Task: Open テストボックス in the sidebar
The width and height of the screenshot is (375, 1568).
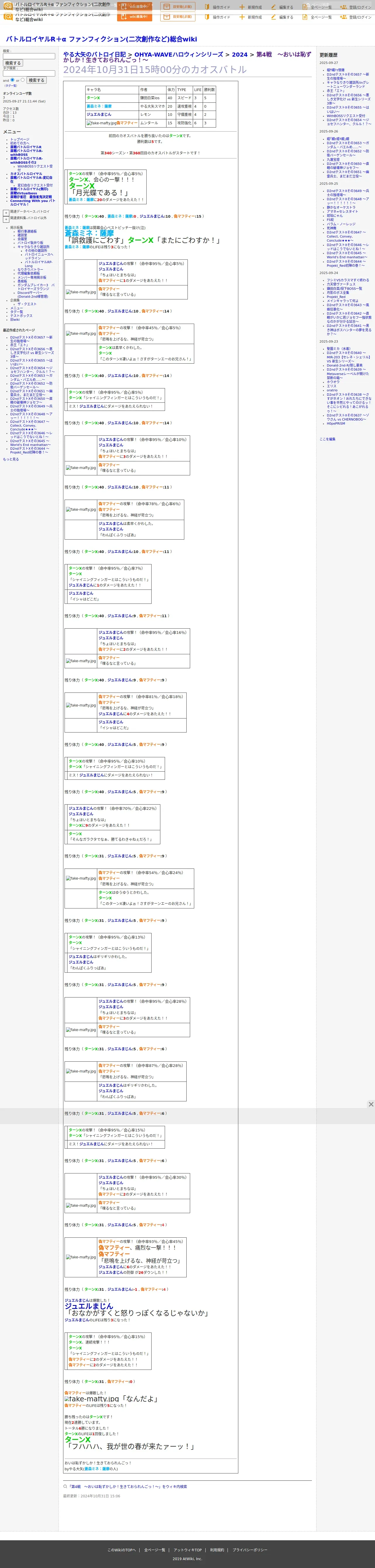Action: [x=21, y=316]
